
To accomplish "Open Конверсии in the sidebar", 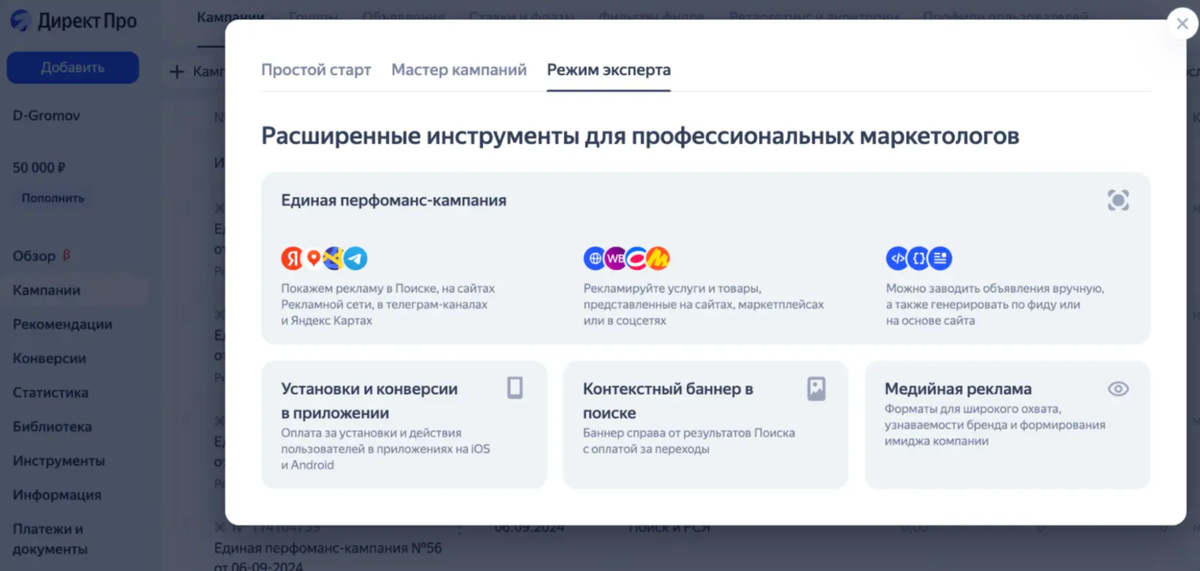I will (49, 358).
